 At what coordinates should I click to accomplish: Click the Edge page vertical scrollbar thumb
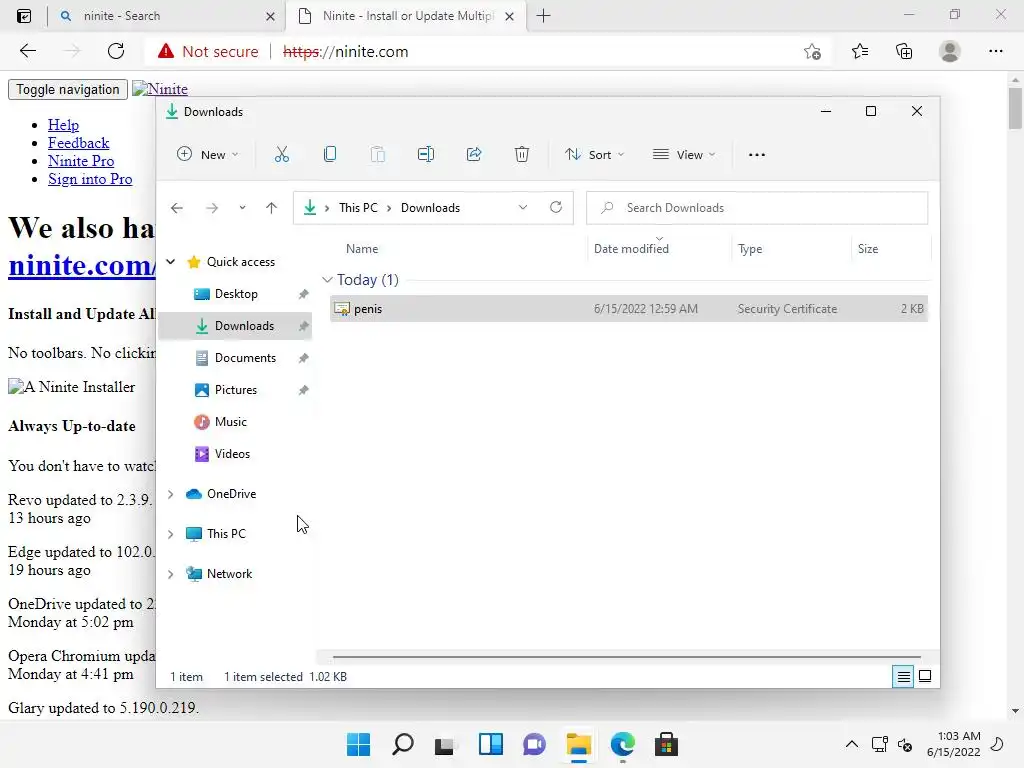tap(1015, 108)
